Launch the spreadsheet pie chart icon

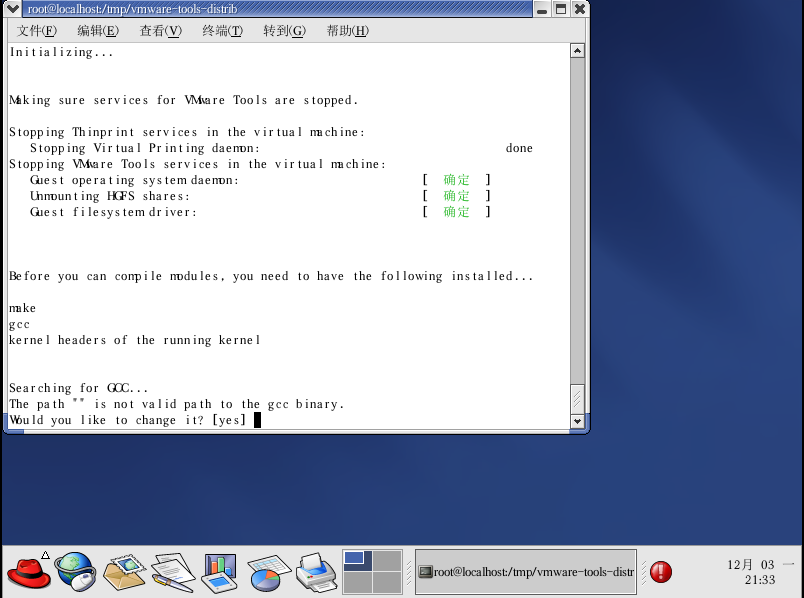pos(268,572)
